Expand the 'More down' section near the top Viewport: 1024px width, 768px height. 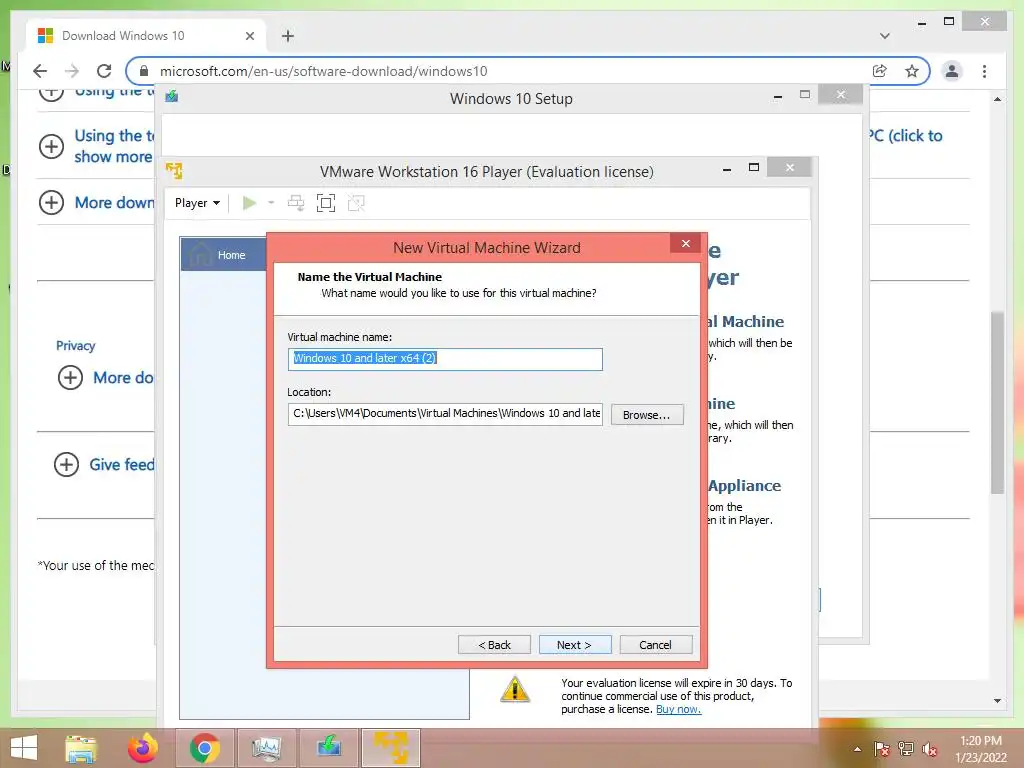pyautogui.click(x=52, y=202)
